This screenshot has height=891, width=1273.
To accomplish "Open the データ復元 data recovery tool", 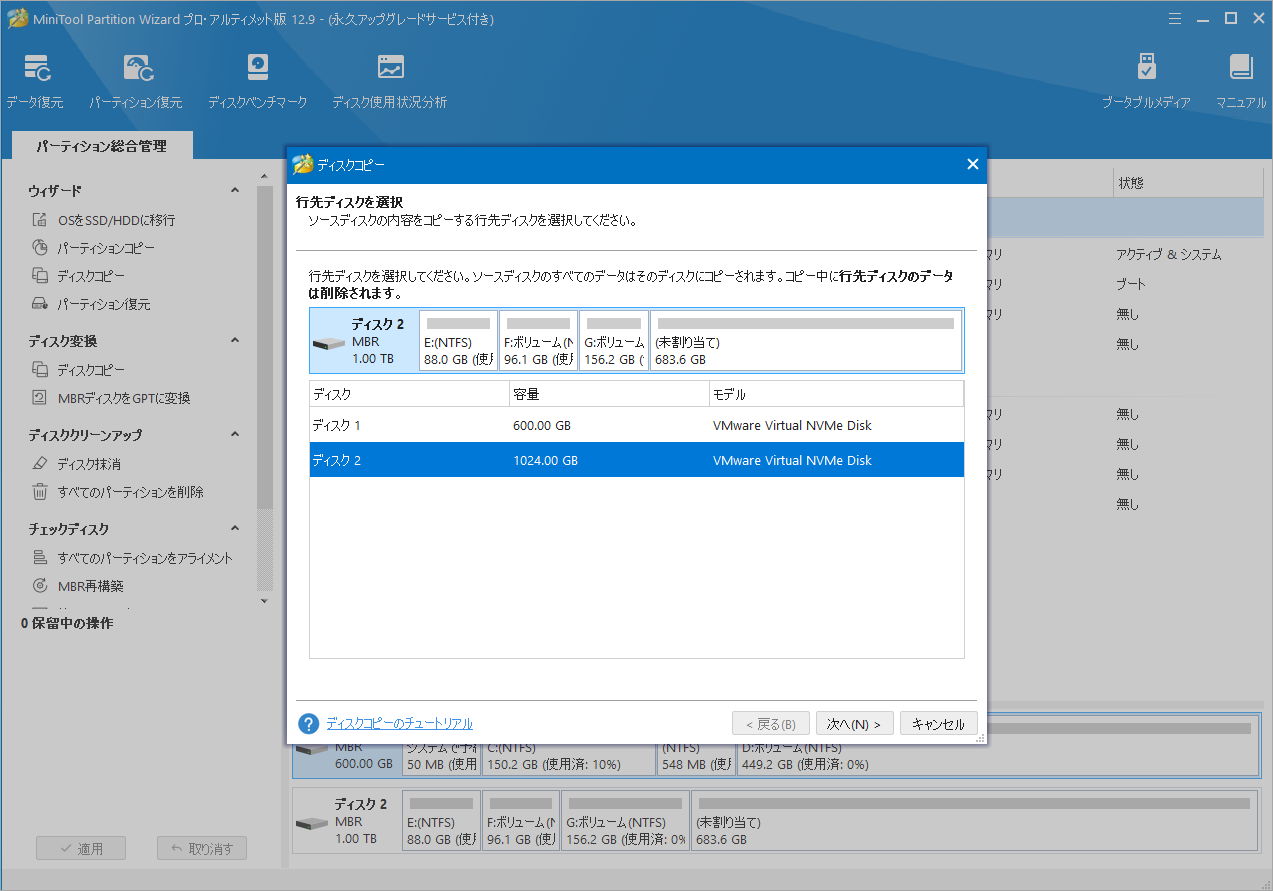I will (35, 82).
